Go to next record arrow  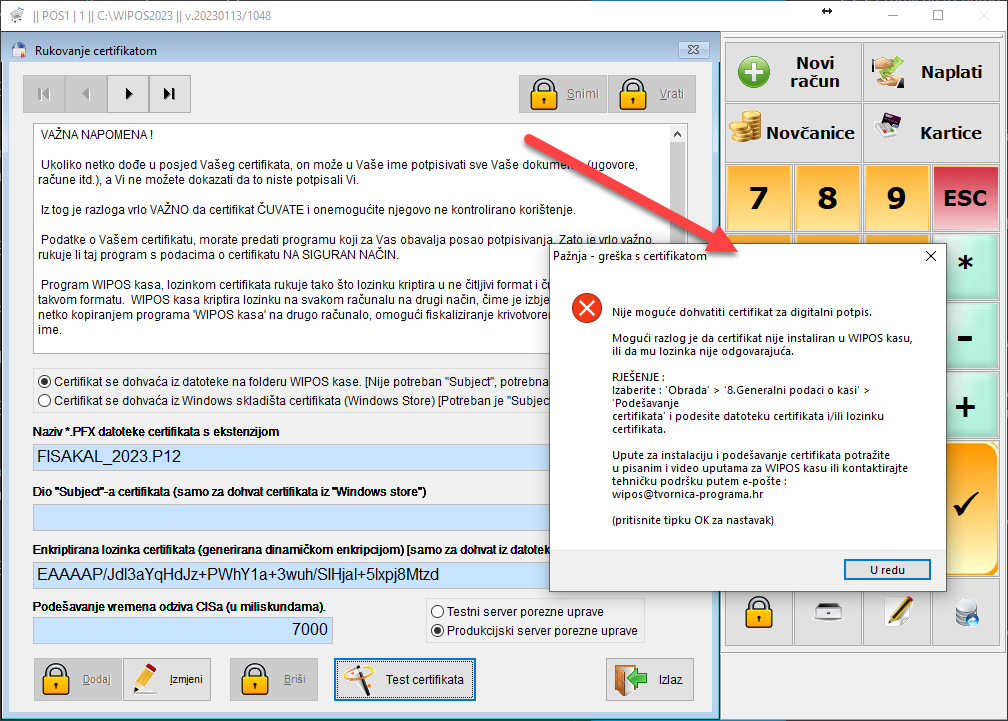(128, 94)
